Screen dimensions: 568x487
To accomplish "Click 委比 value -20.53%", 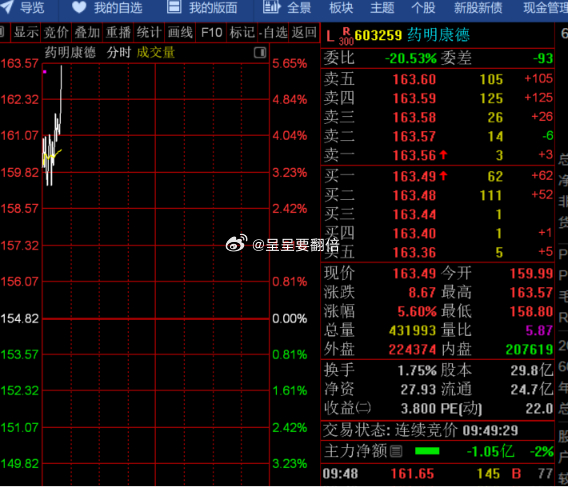I will pos(411,58).
